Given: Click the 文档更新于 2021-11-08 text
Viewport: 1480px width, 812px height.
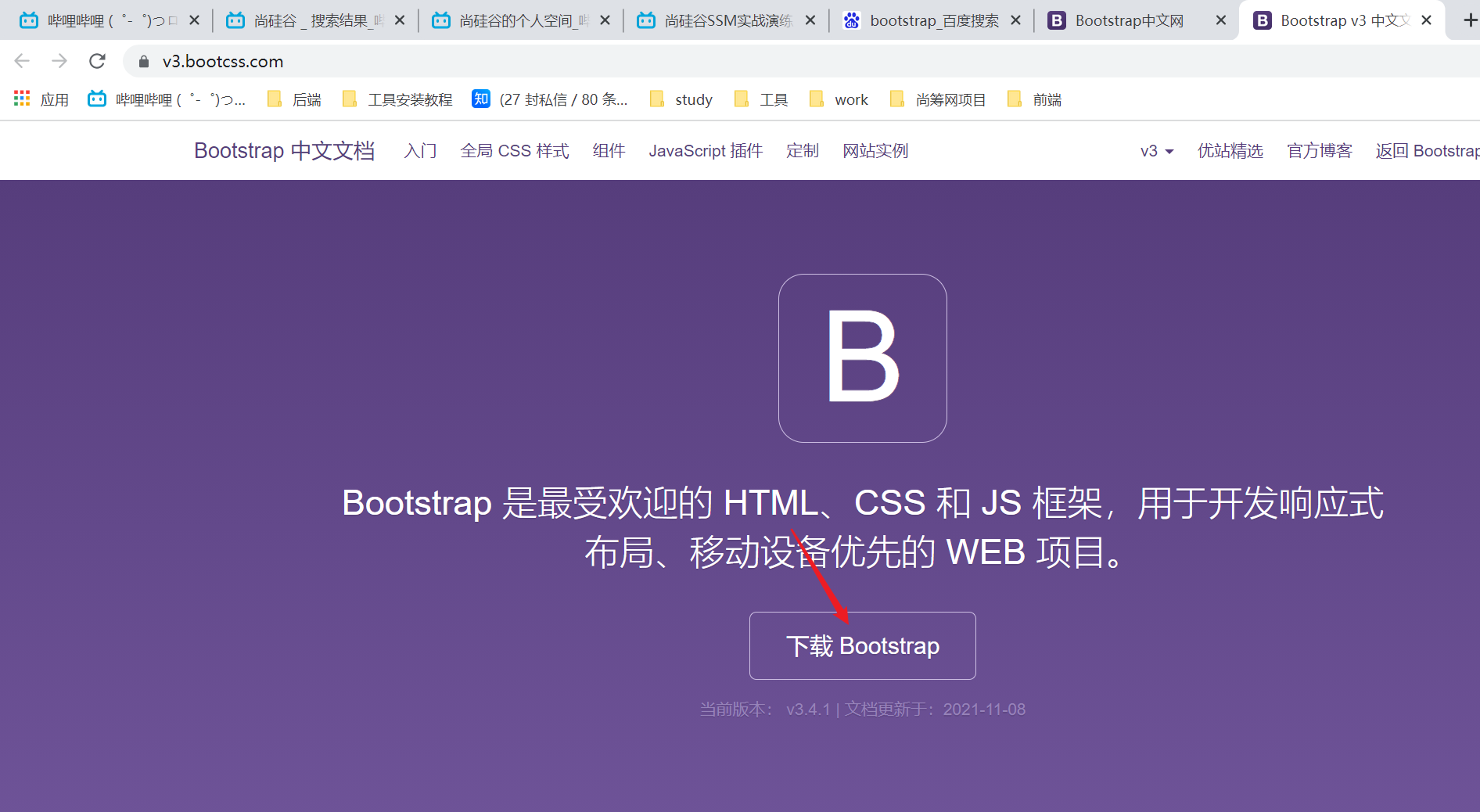Looking at the screenshot, I should (x=935, y=710).
